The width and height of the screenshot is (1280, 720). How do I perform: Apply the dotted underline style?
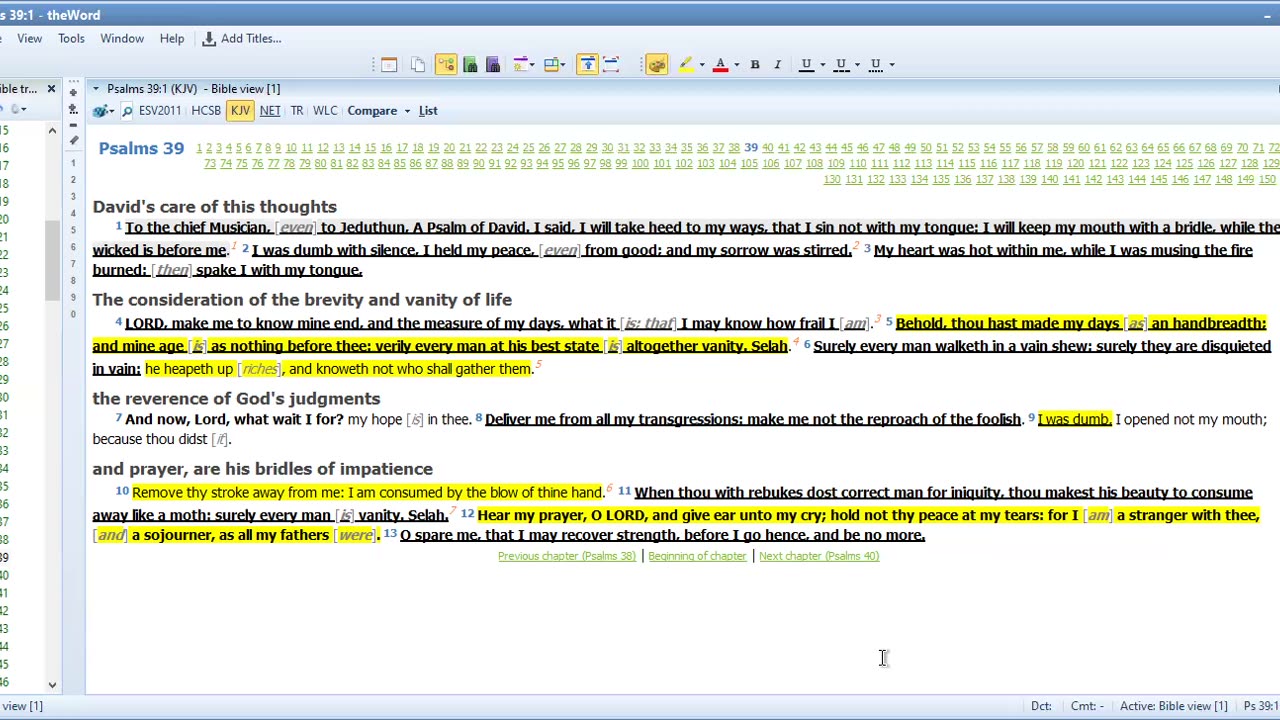[x=875, y=64]
